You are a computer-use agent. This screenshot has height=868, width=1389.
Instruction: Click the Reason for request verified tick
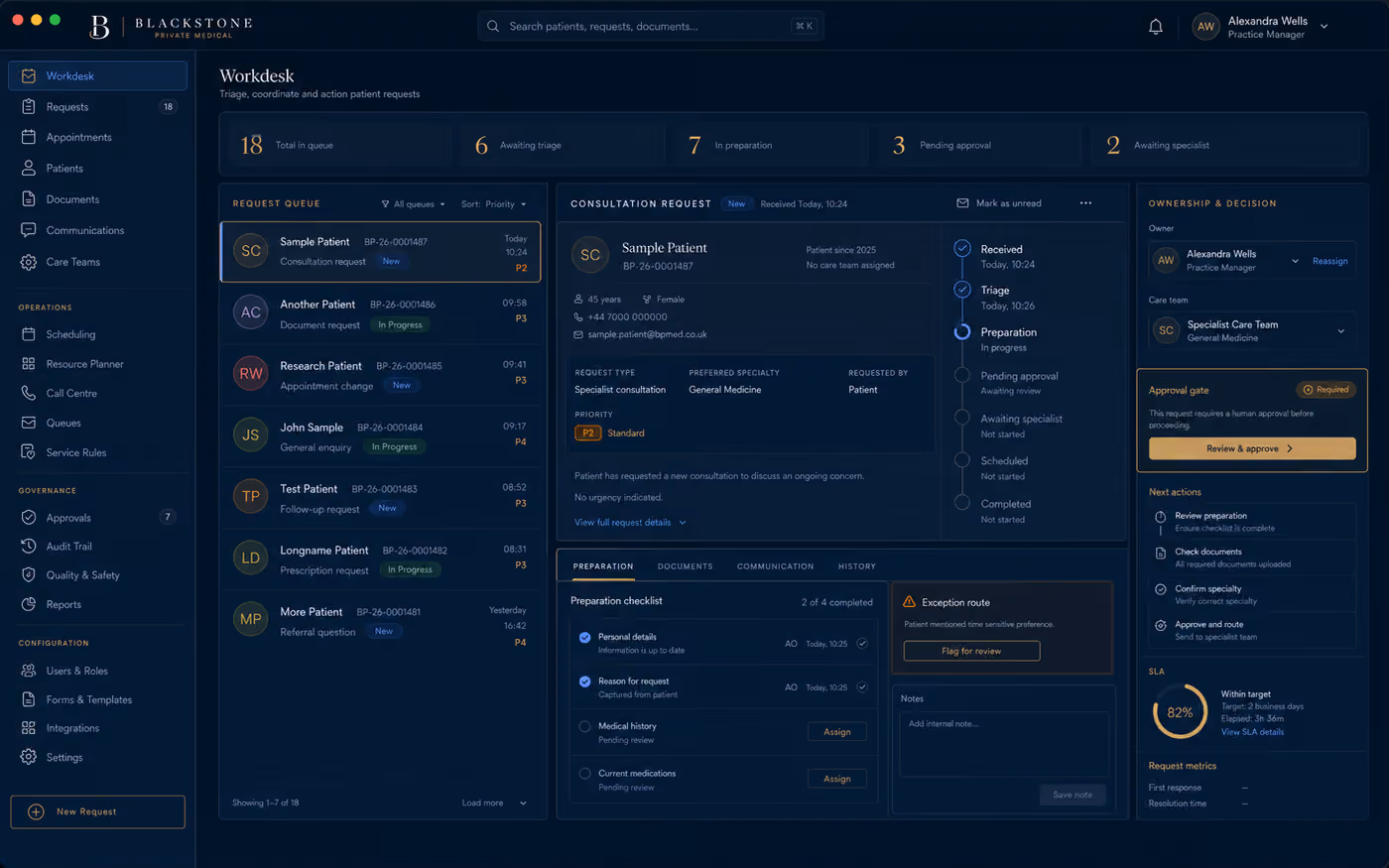862,686
